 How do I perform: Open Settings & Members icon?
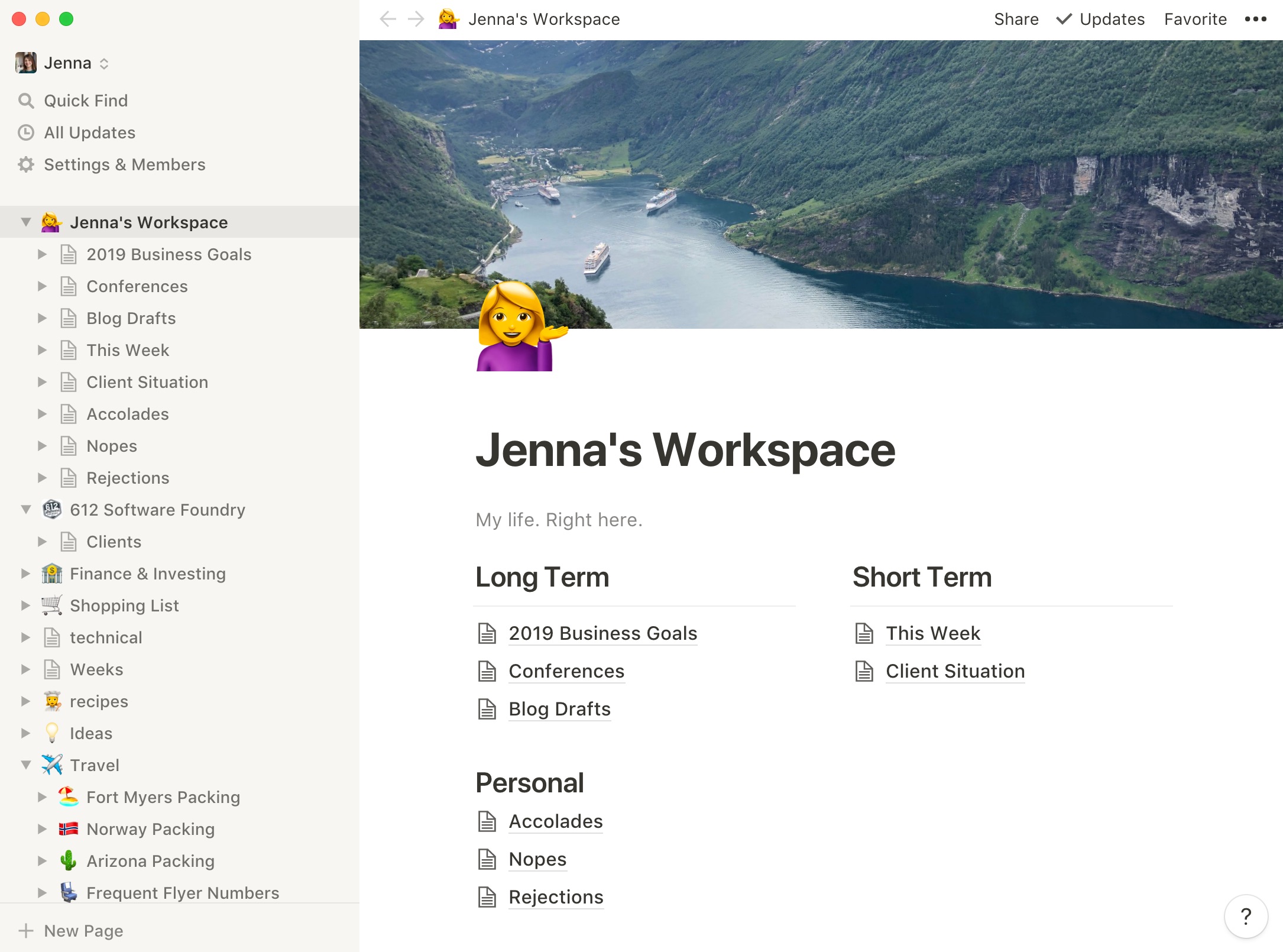click(27, 164)
